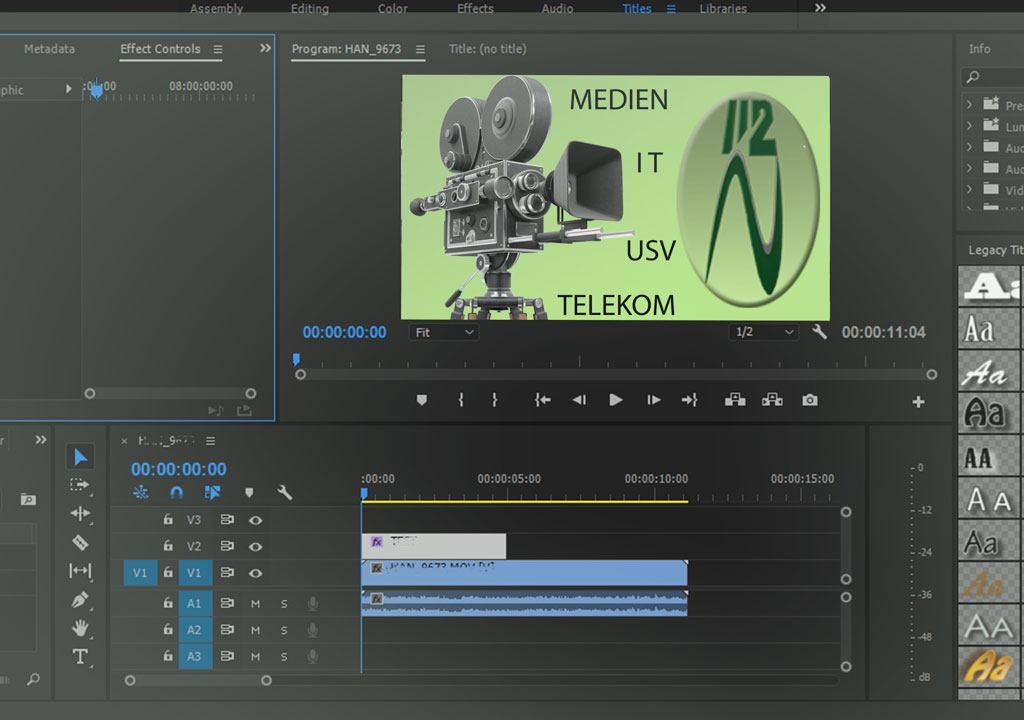This screenshot has height=720, width=1024.
Task: Open the Titles workspace menu
Action: coord(671,8)
